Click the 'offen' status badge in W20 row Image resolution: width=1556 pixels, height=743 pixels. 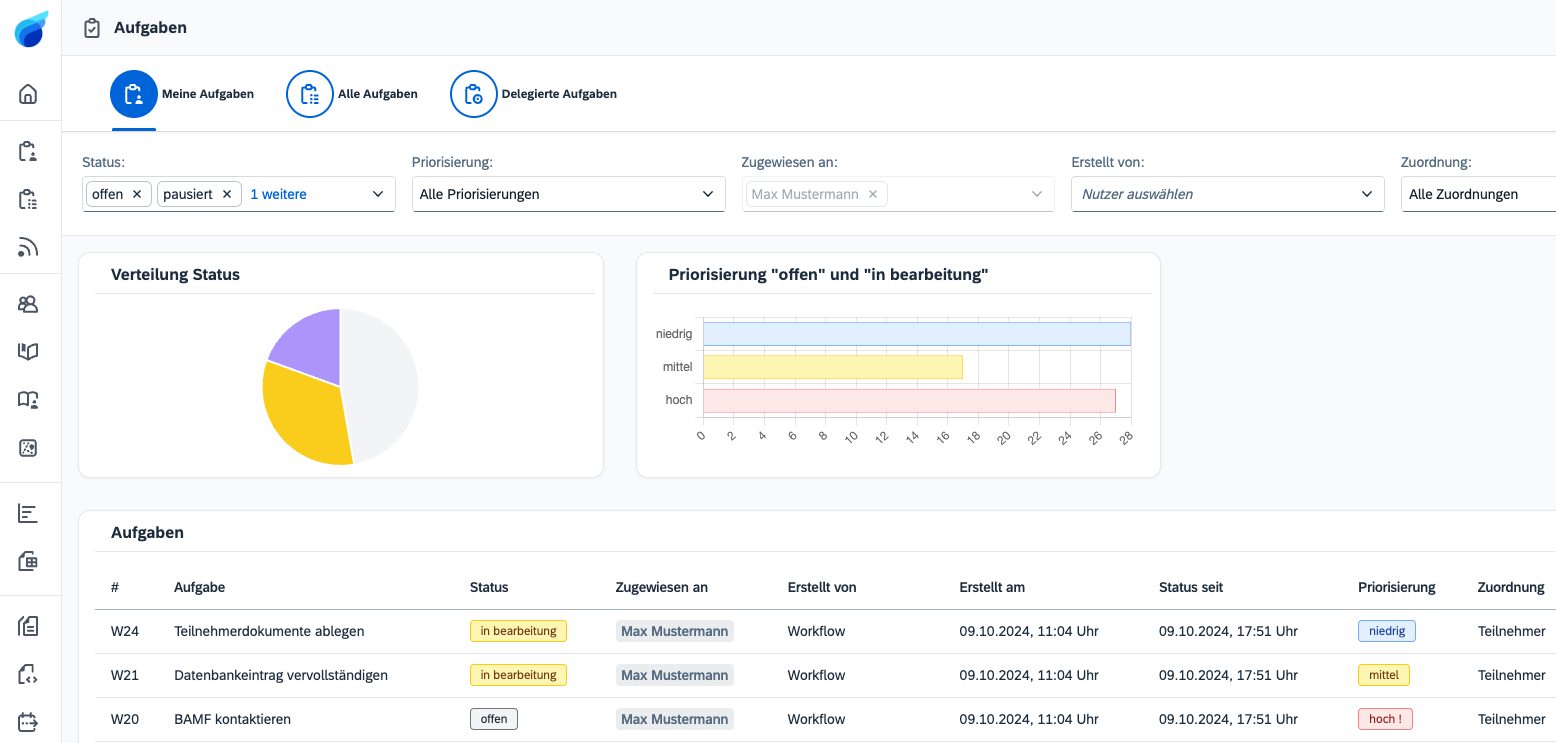point(494,719)
